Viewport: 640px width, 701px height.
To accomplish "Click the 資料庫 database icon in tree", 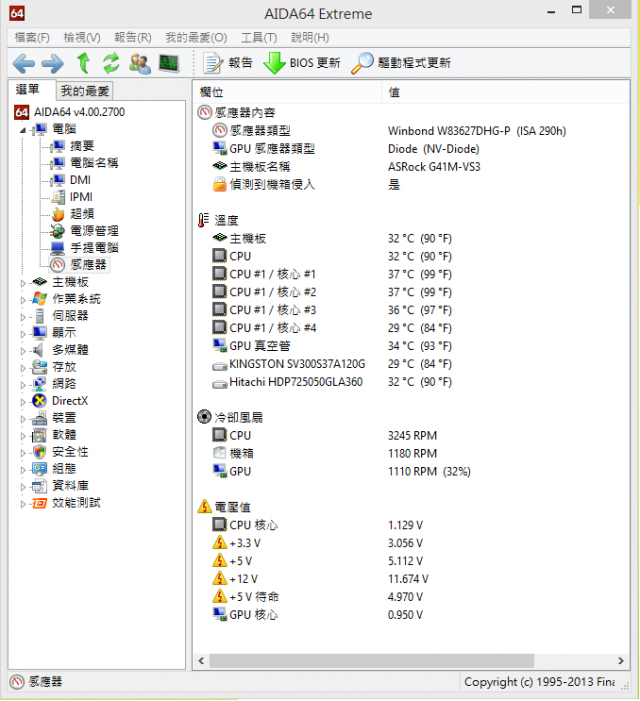I will 39,486.
